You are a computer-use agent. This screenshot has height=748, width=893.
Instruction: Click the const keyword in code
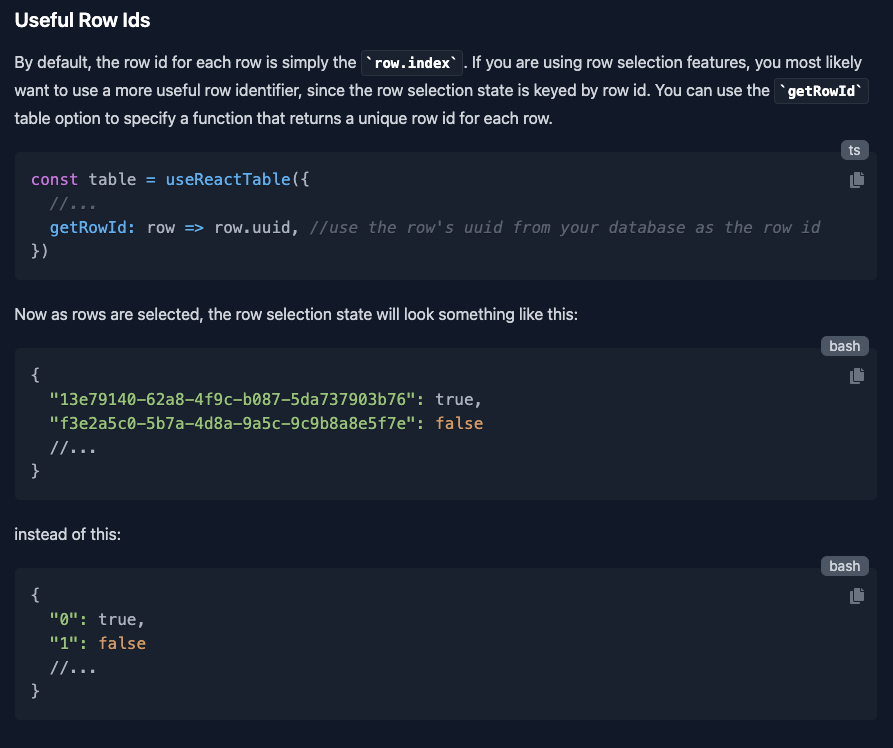point(54,179)
